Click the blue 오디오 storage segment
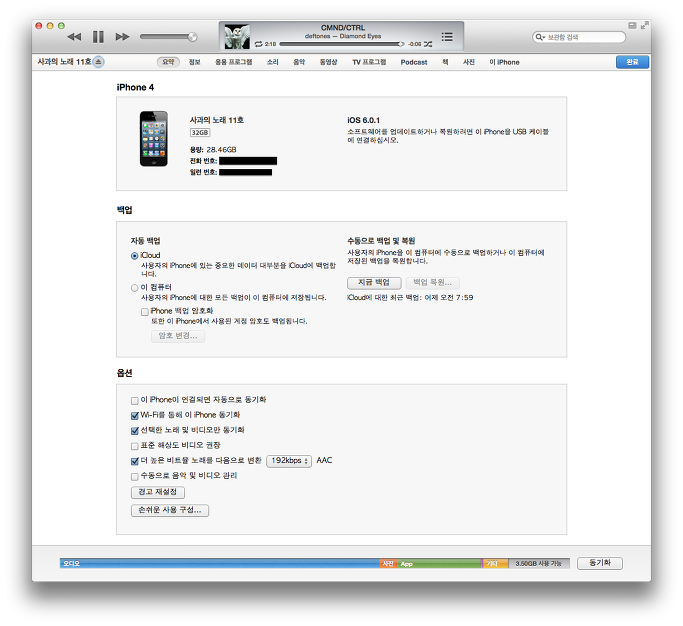 coord(220,563)
